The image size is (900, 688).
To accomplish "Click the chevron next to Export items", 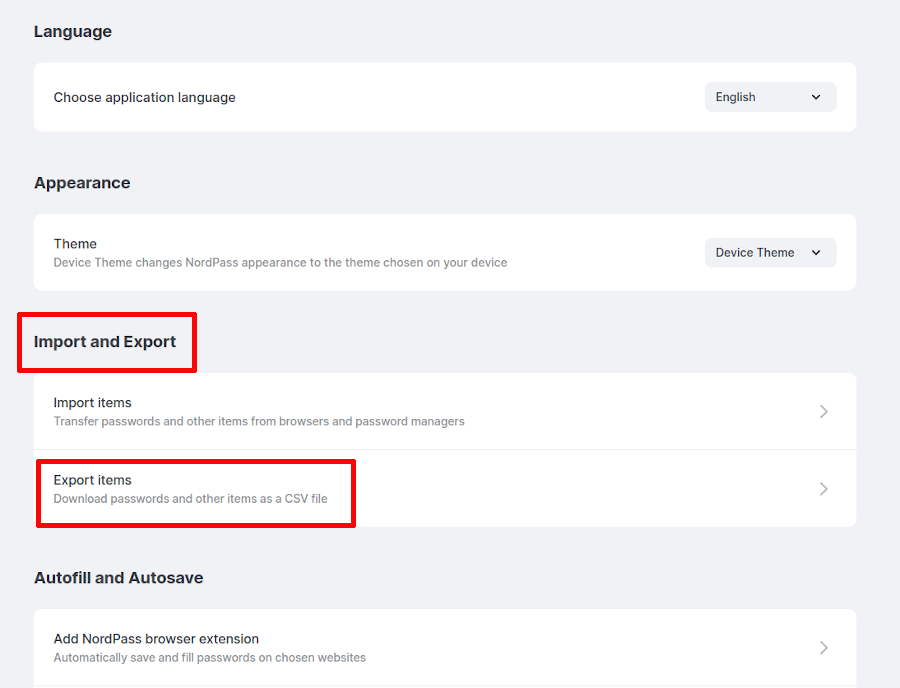I will point(824,489).
